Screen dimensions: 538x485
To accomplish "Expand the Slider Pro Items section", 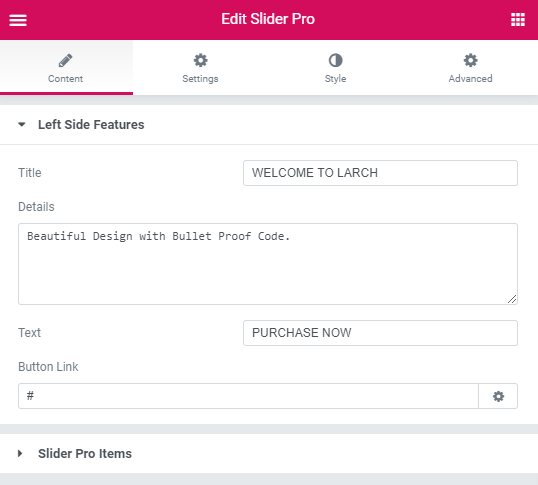I will pyautogui.click(x=20, y=453).
